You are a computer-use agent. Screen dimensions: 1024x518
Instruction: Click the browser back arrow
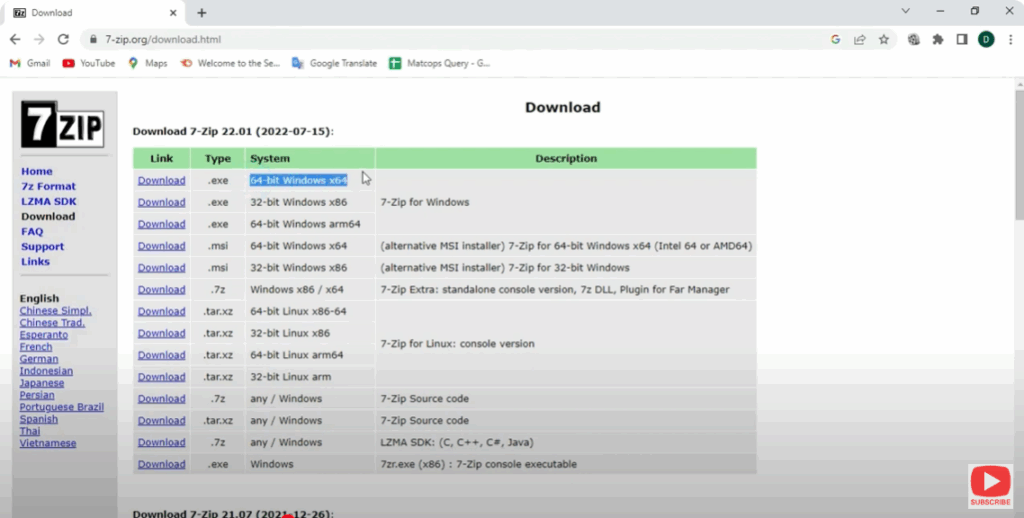coord(15,39)
